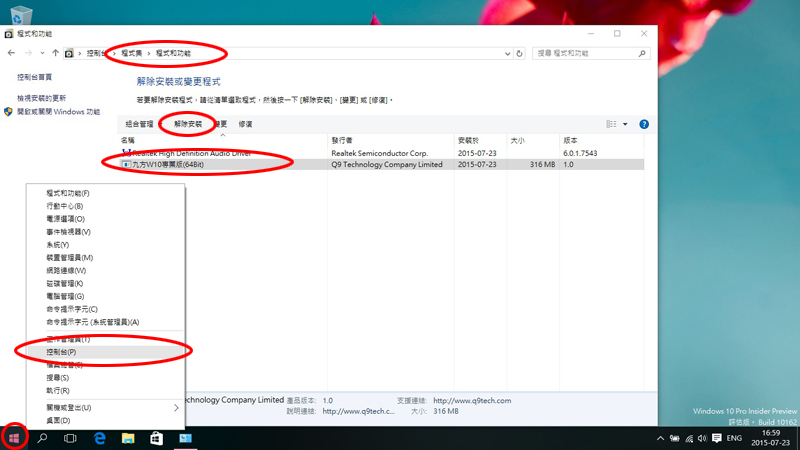Image resolution: width=800 pixels, height=450 pixels.
Task: Open taskbar search magnifier icon
Action: 42,438
